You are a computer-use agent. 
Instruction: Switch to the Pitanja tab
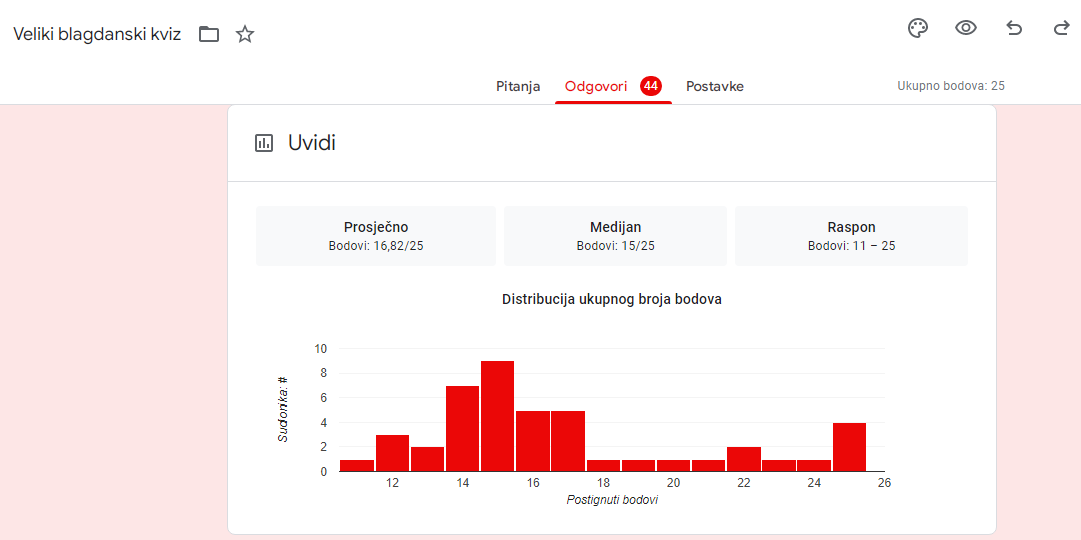pos(518,87)
